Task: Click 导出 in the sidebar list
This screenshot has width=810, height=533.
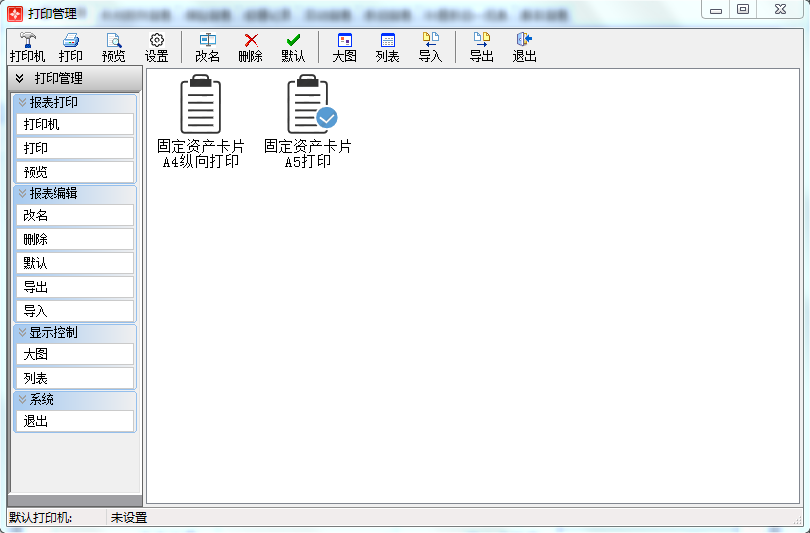Action: point(75,287)
